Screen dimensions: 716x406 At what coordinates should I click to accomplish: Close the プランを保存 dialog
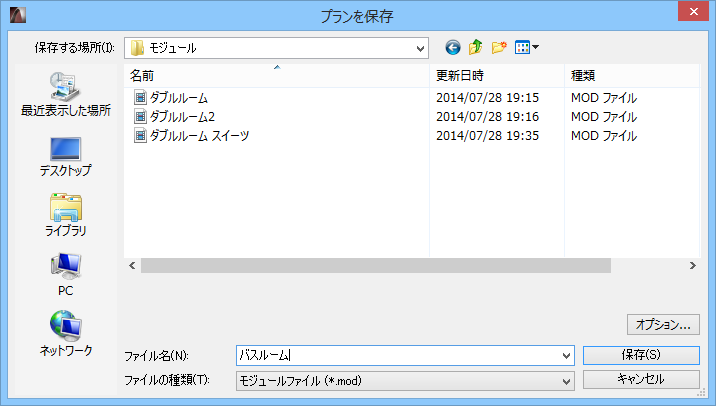[x=693, y=11]
